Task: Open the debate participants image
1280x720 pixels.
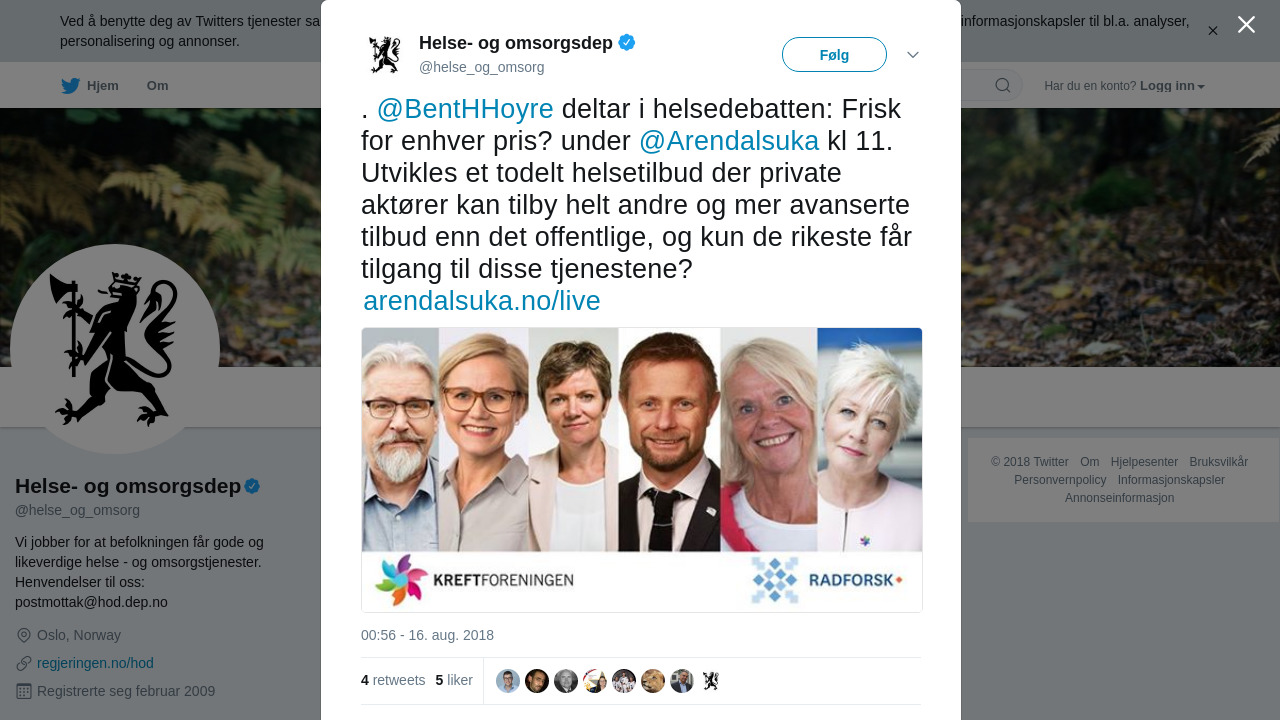Action: pos(642,470)
